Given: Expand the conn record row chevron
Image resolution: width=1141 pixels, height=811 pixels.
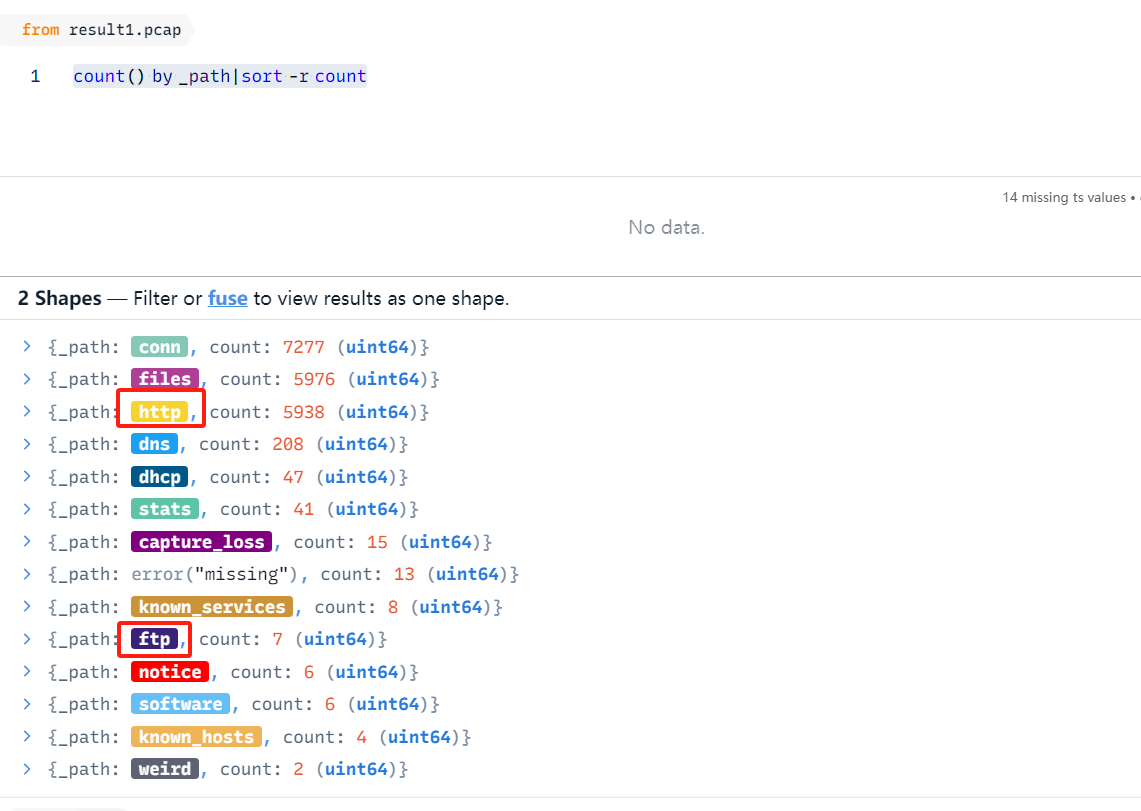Looking at the screenshot, I should tap(27, 347).
